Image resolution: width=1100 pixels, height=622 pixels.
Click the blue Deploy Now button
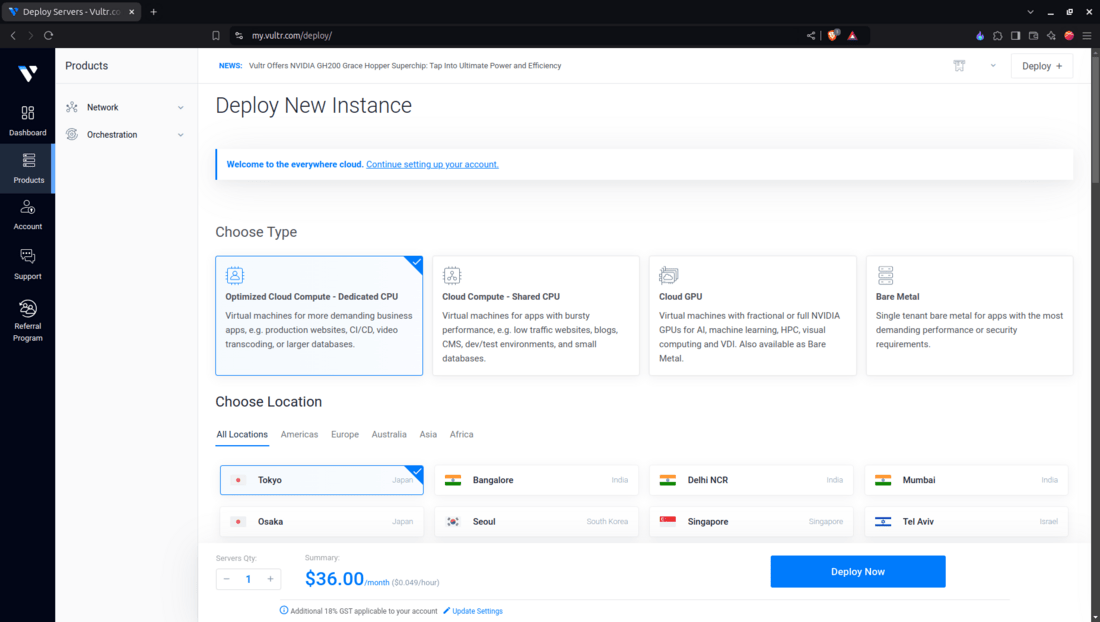[857, 572]
